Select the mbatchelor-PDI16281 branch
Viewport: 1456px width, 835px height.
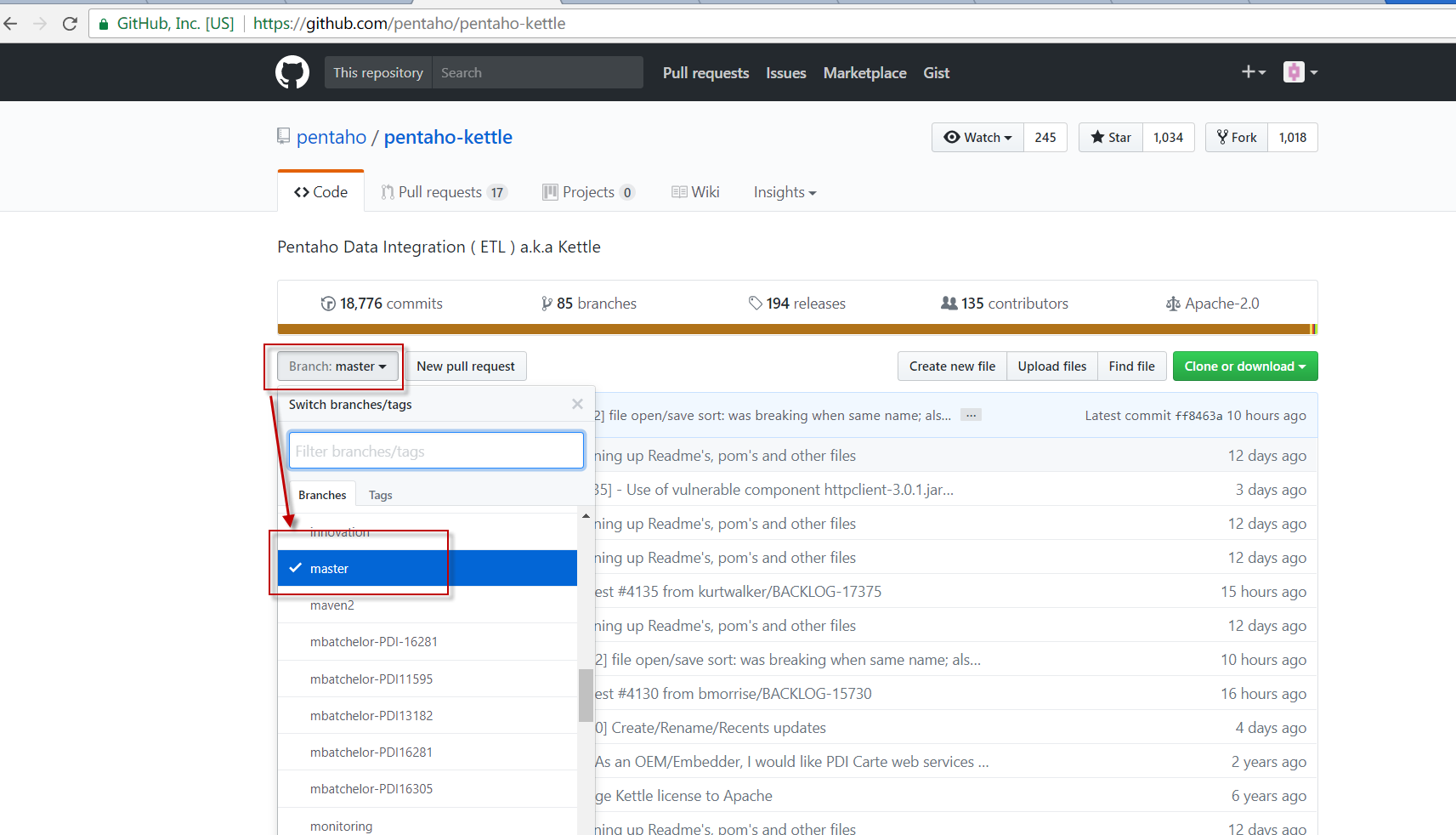tap(428, 752)
